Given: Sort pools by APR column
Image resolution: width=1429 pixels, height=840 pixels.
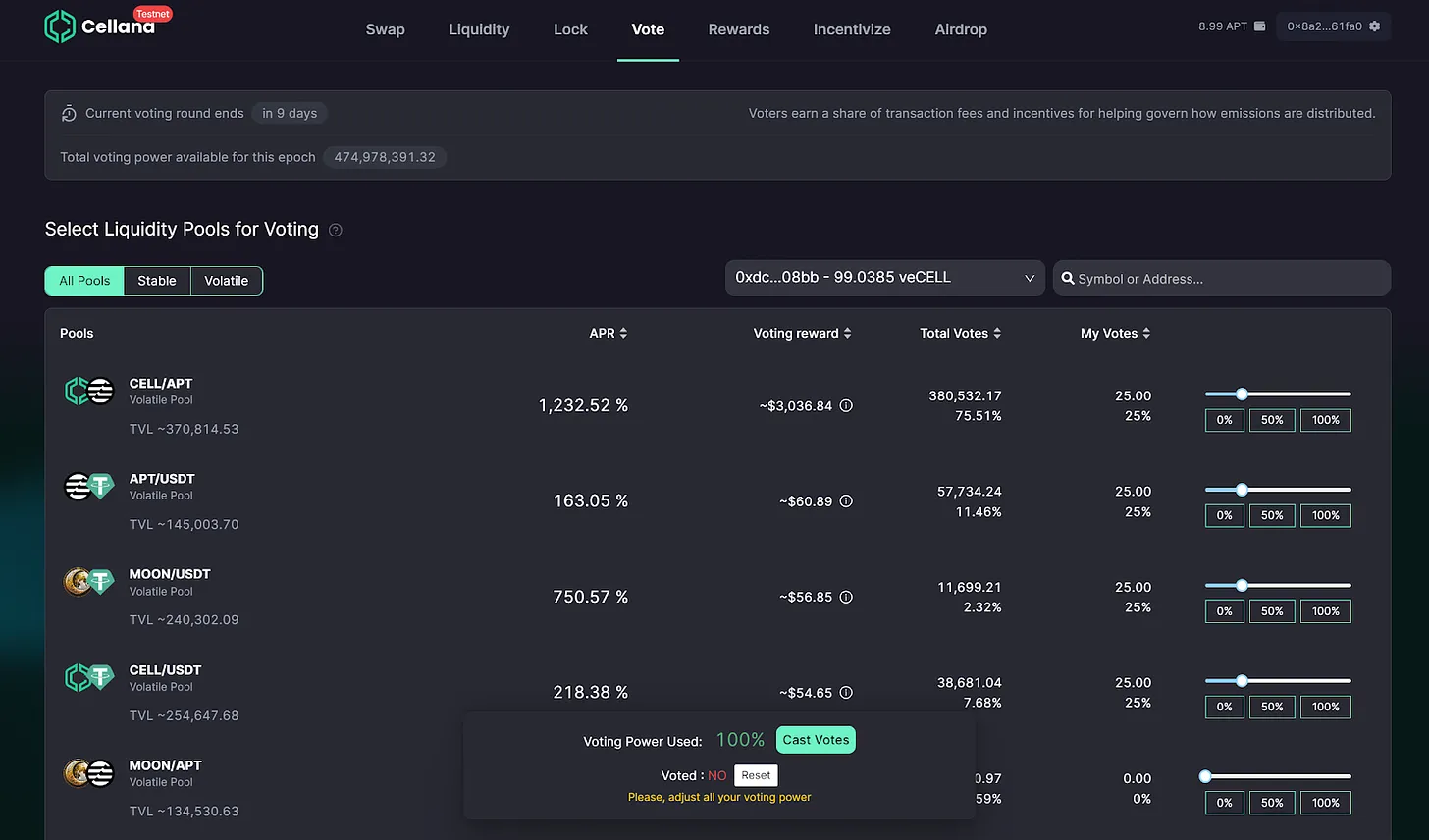Looking at the screenshot, I should pyautogui.click(x=608, y=334).
